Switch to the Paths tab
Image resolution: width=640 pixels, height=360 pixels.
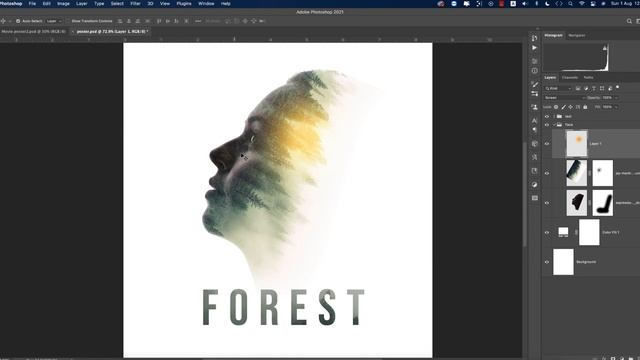[x=588, y=78]
